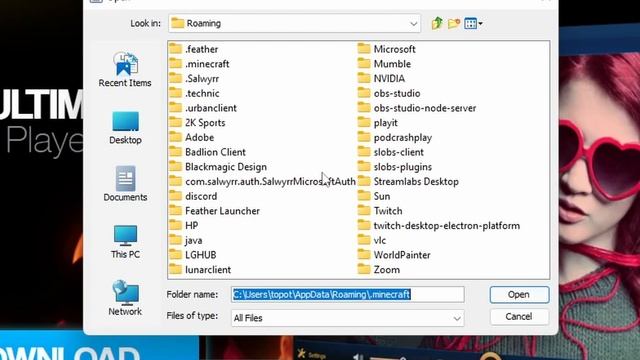The height and width of the screenshot is (360, 640).
Task: Select the Adobe folder
Action: coord(191,138)
